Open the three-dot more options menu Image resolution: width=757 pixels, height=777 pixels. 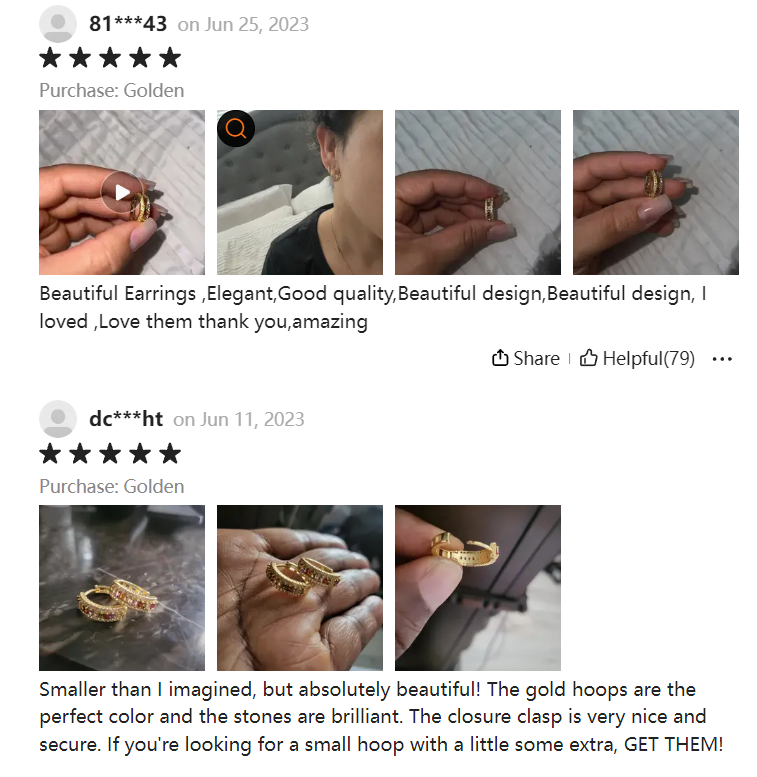pyautogui.click(x=722, y=359)
